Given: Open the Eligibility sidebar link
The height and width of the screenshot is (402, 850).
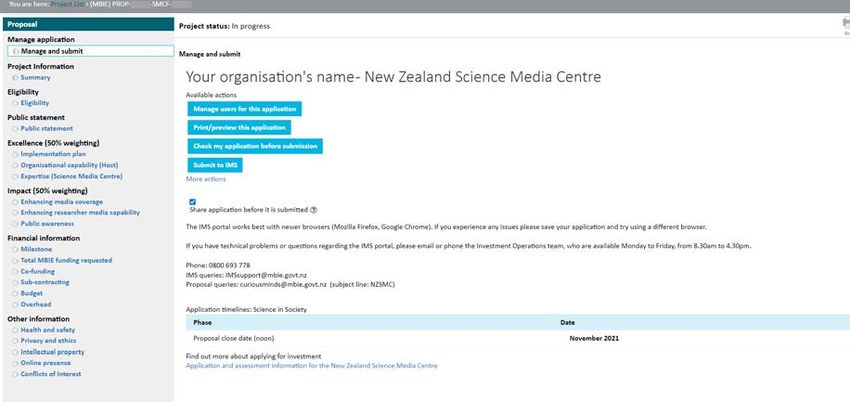Looking at the screenshot, I should [x=35, y=103].
